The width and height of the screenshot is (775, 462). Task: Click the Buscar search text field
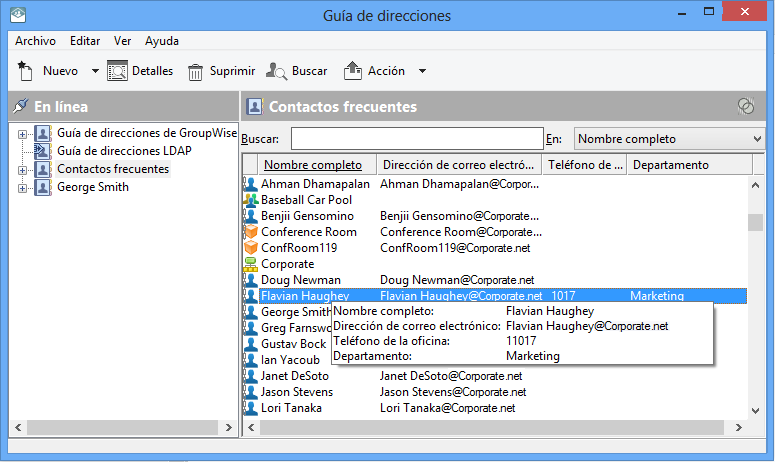(417, 138)
